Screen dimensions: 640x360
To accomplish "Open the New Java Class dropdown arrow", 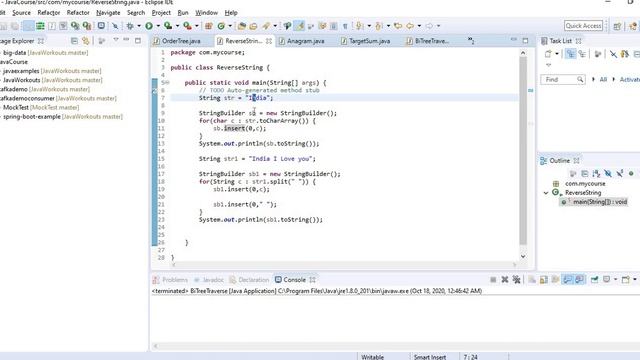I will [230, 26].
